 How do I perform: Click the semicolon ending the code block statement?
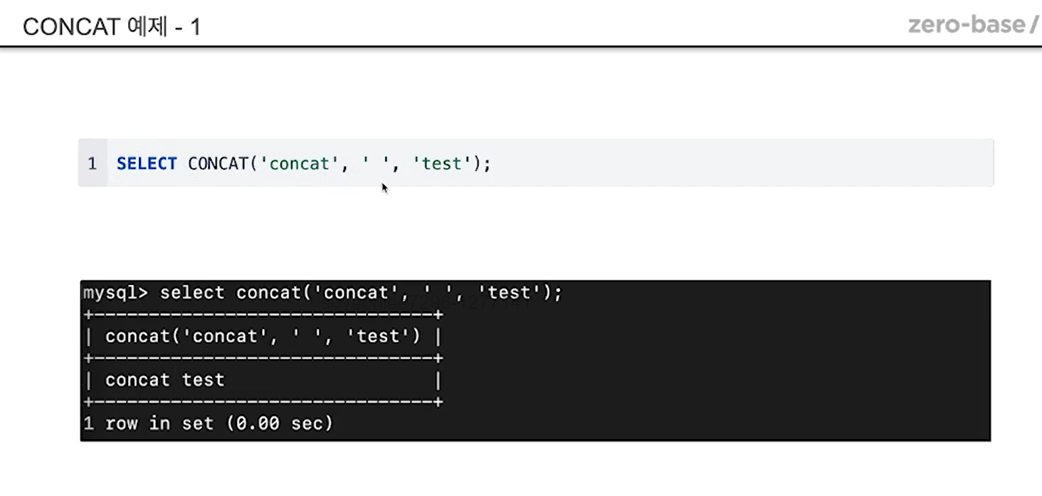(x=487, y=164)
